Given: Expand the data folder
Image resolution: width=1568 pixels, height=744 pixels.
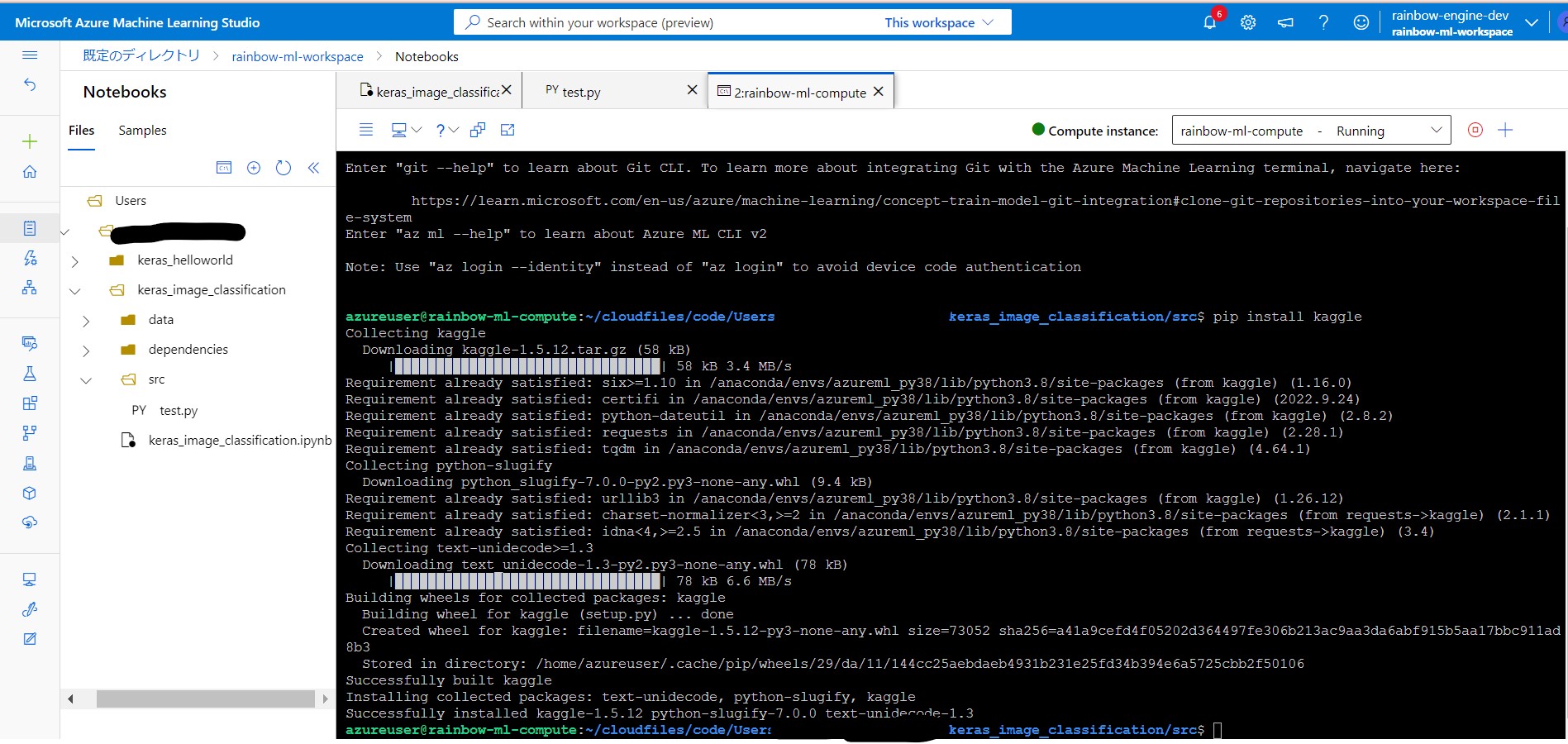Looking at the screenshot, I should 86,321.
